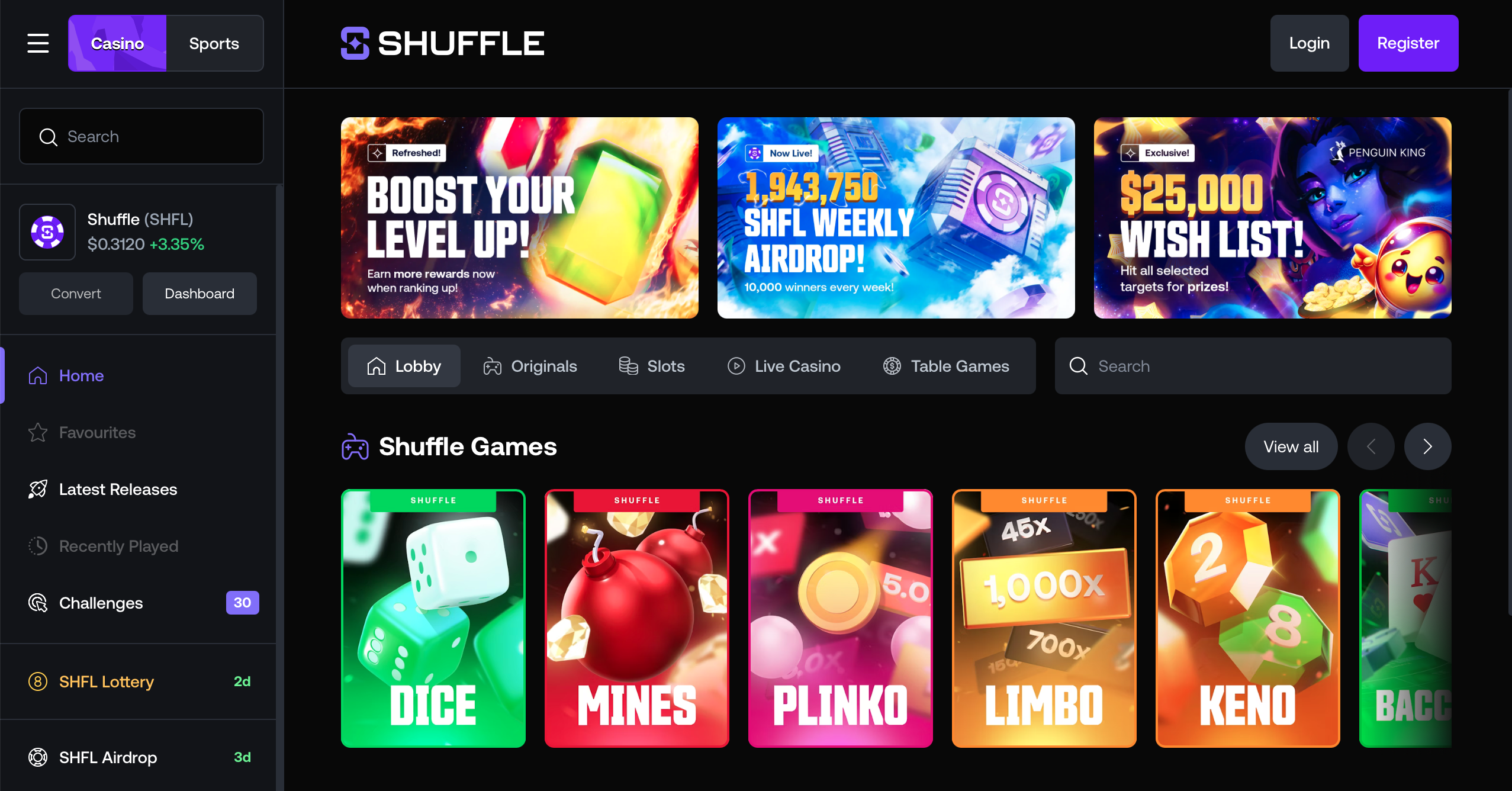Click the Favourites star icon
Screen dimensions: 1512x791
38,433
